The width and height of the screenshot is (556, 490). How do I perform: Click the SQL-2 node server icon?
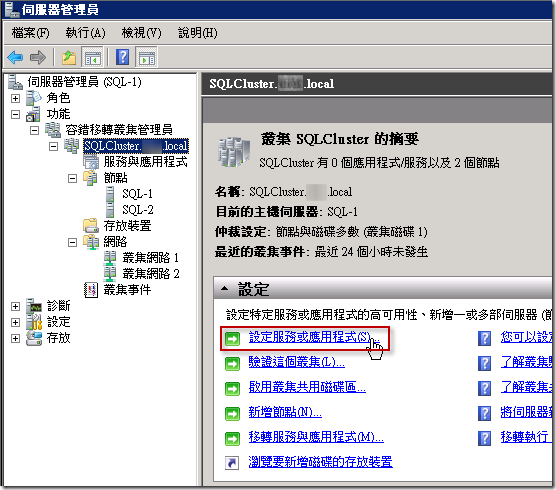coord(110,210)
